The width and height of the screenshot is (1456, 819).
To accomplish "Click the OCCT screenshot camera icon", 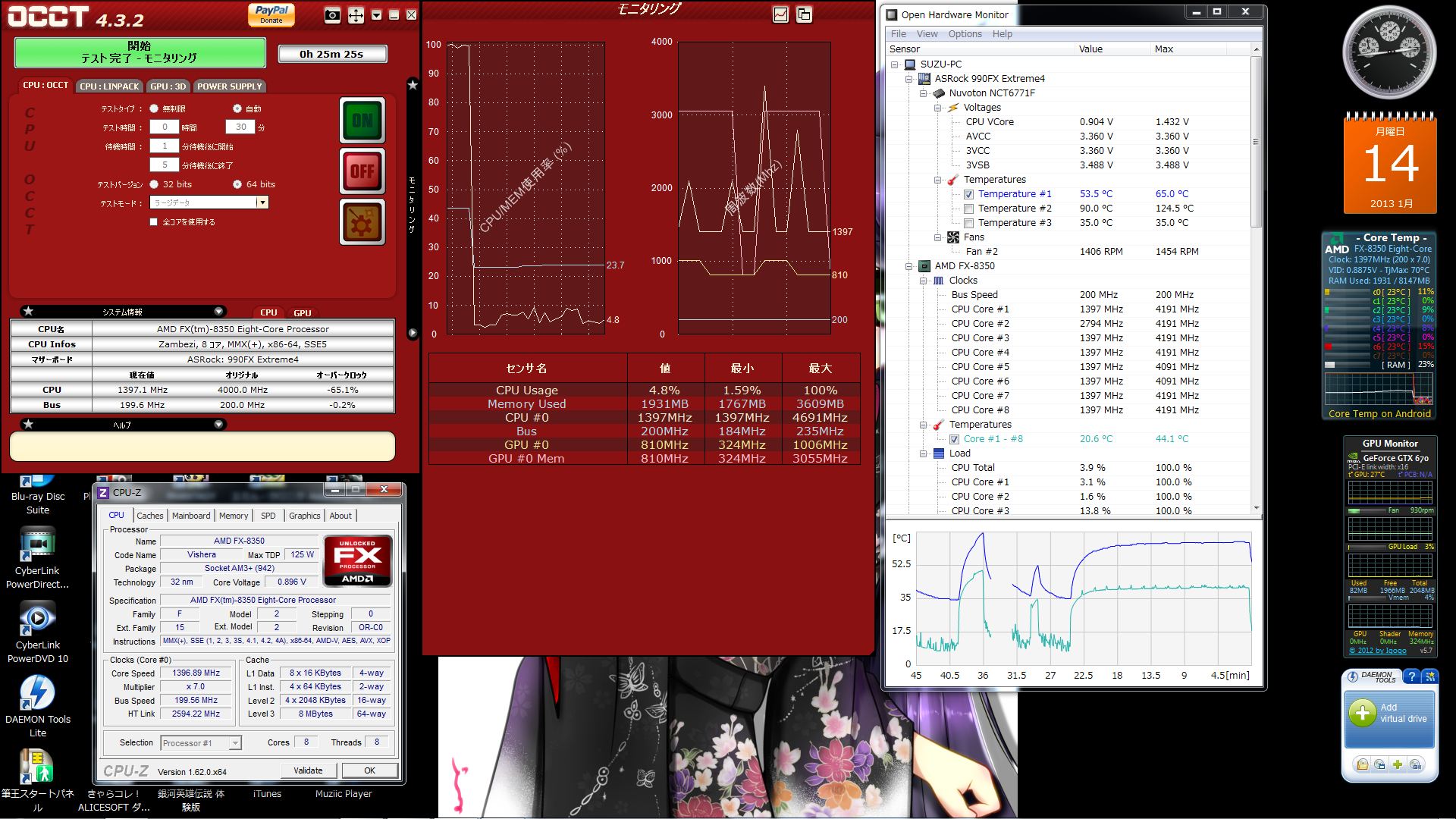I will click(x=332, y=15).
